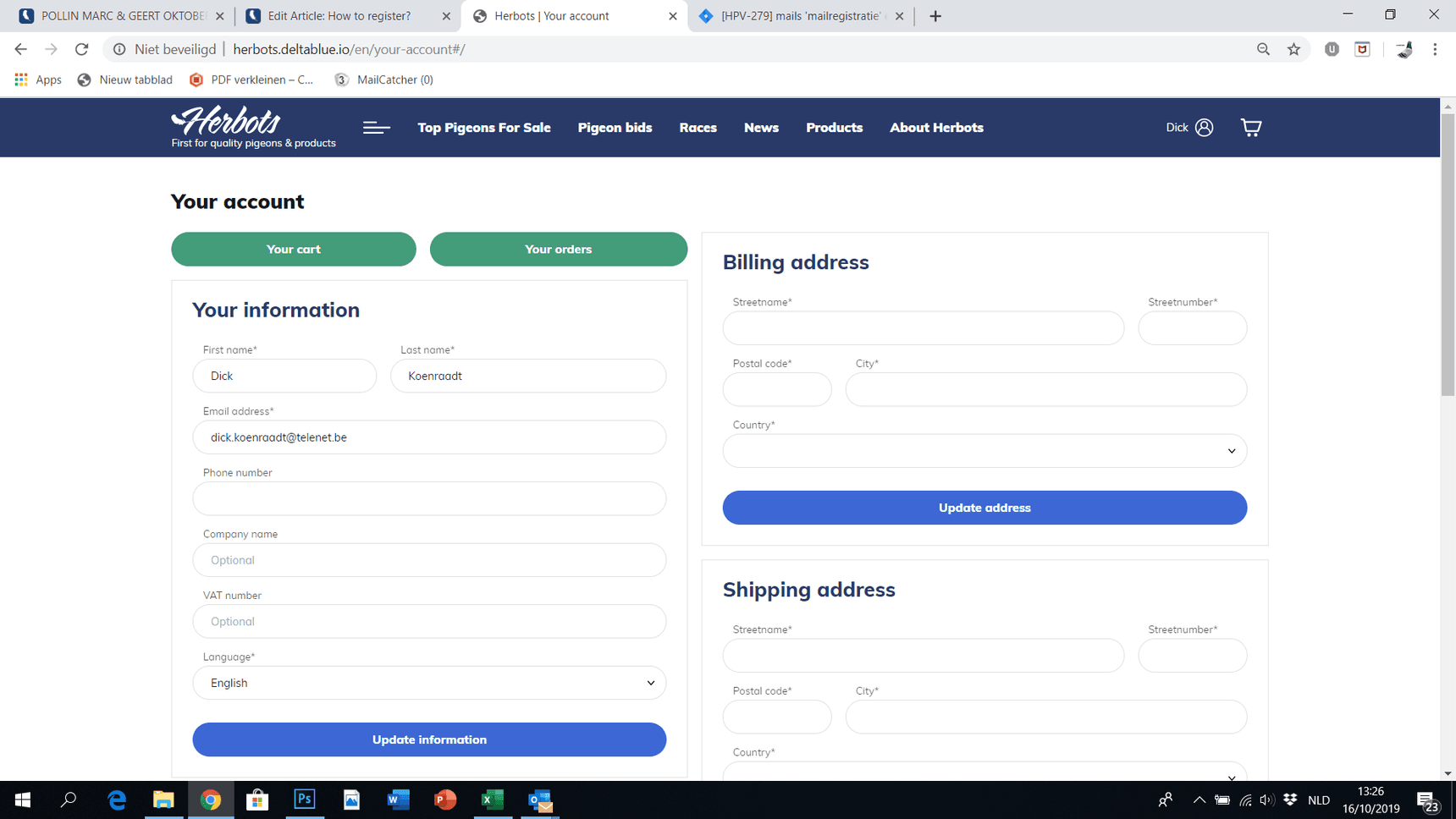Screen dimensions: 1456x819
Task: Focus the Phone number field
Action: [x=429, y=499]
